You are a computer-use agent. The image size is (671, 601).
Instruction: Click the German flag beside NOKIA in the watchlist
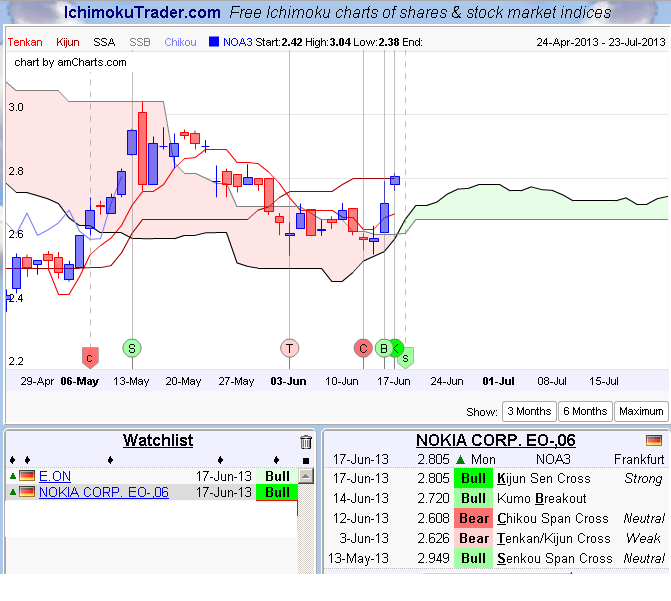27,492
